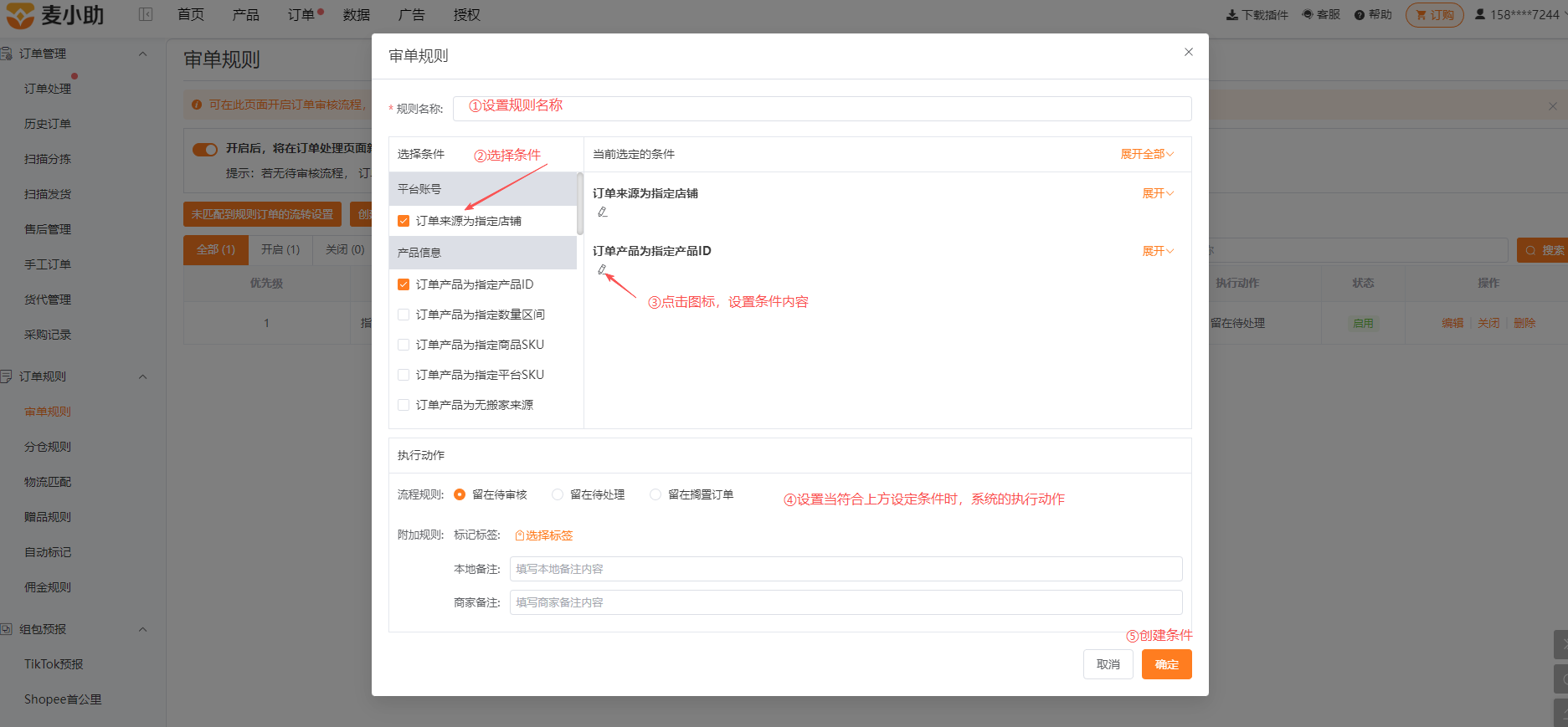1568x727 pixels.
Task: Select 留在待处理 radio option
Action: coord(558,494)
